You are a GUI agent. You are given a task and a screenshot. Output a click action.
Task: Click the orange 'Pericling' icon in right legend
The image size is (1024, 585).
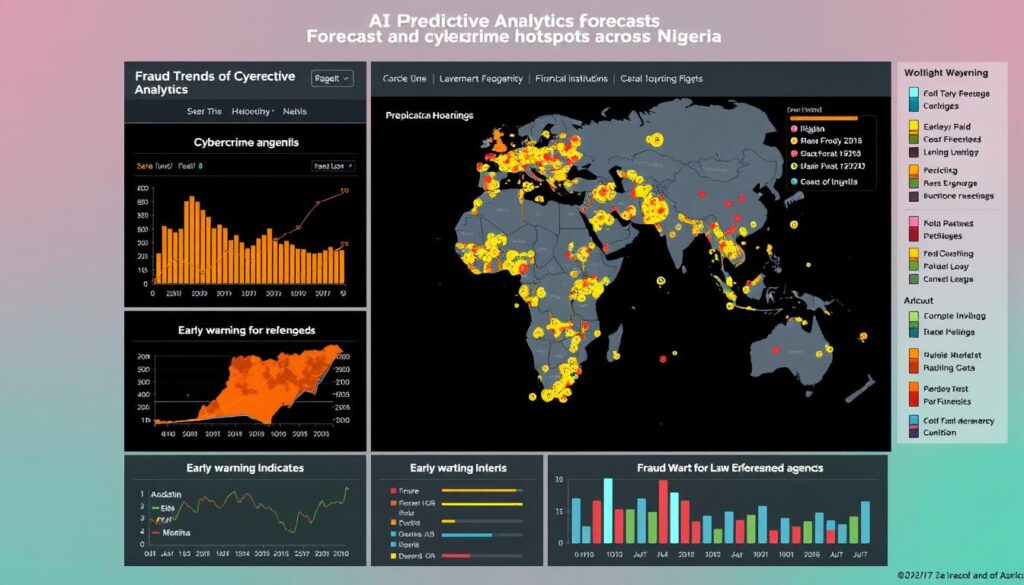[913, 170]
